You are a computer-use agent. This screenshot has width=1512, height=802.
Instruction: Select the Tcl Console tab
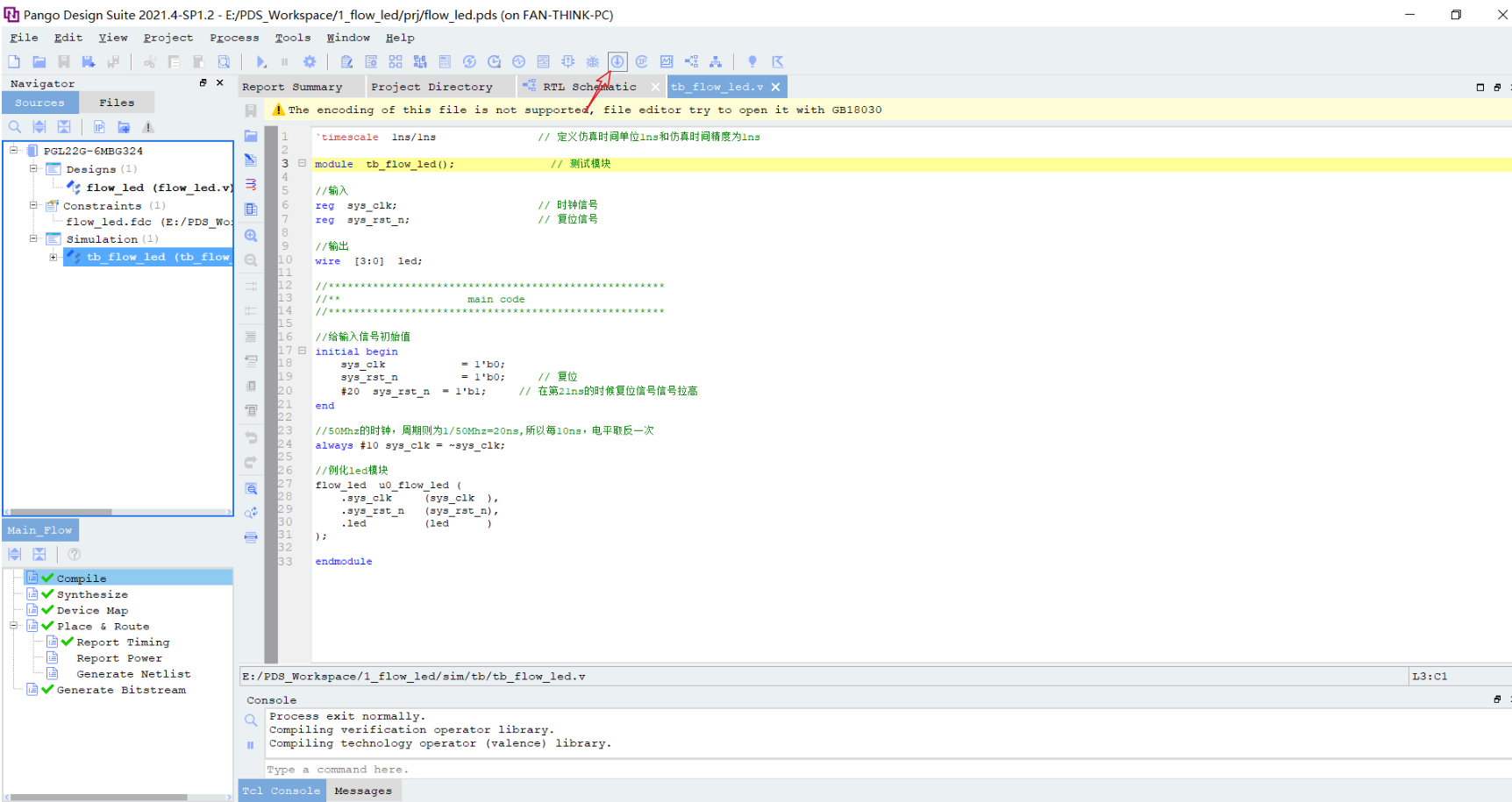click(282, 791)
